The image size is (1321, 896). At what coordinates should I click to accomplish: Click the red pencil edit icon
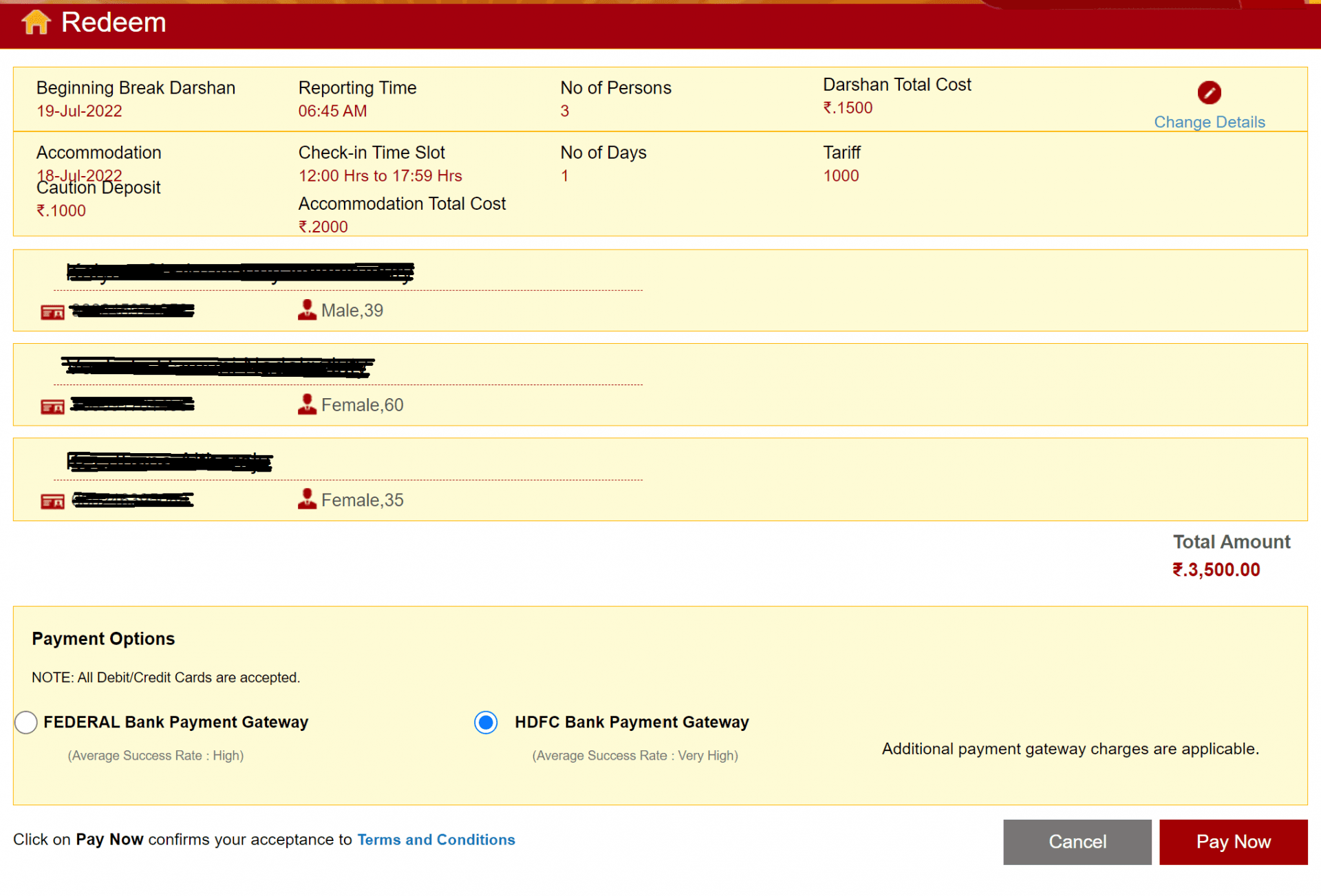pyautogui.click(x=1209, y=92)
